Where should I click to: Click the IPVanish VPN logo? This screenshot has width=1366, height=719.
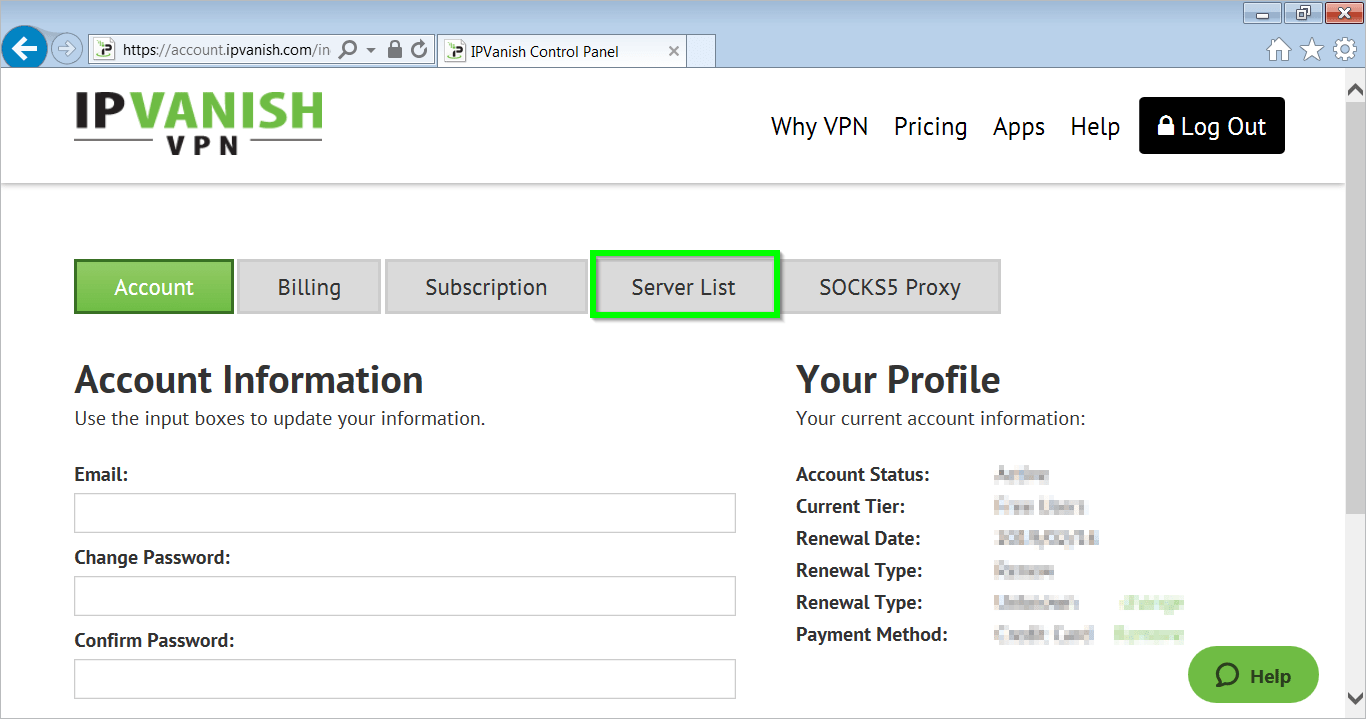pyautogui.click(x=198, y=123)
